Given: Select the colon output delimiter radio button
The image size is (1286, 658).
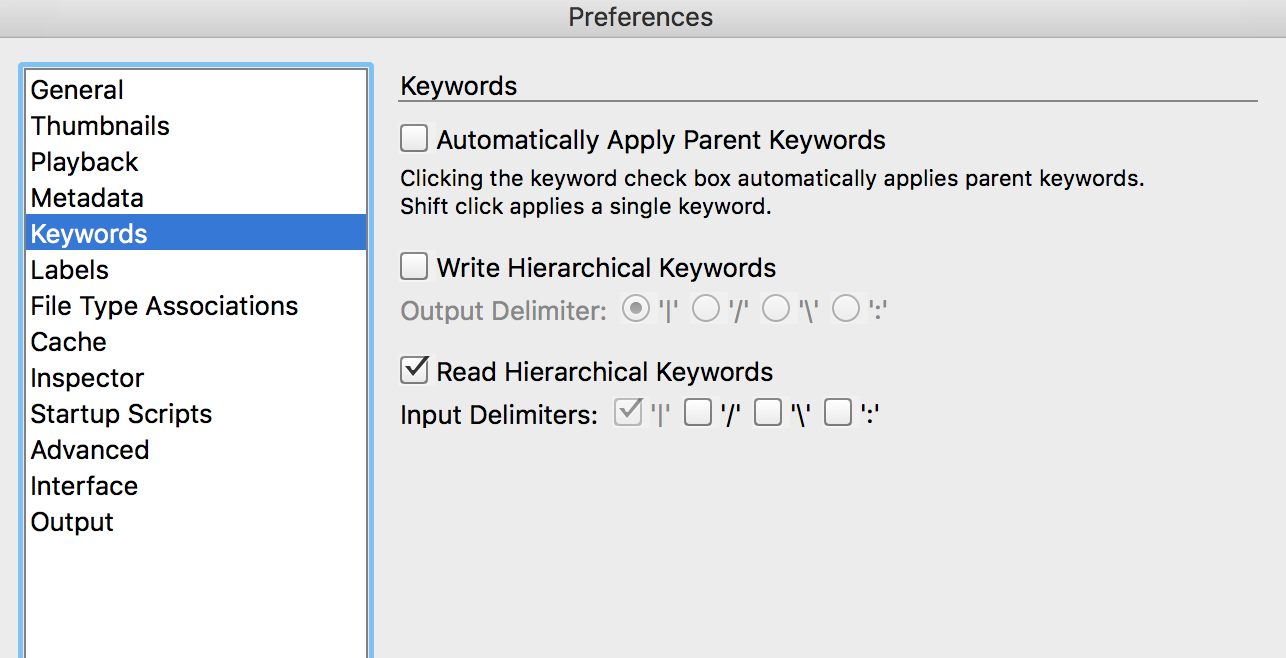Looking at the screenshot, I should tap(846, 310).
